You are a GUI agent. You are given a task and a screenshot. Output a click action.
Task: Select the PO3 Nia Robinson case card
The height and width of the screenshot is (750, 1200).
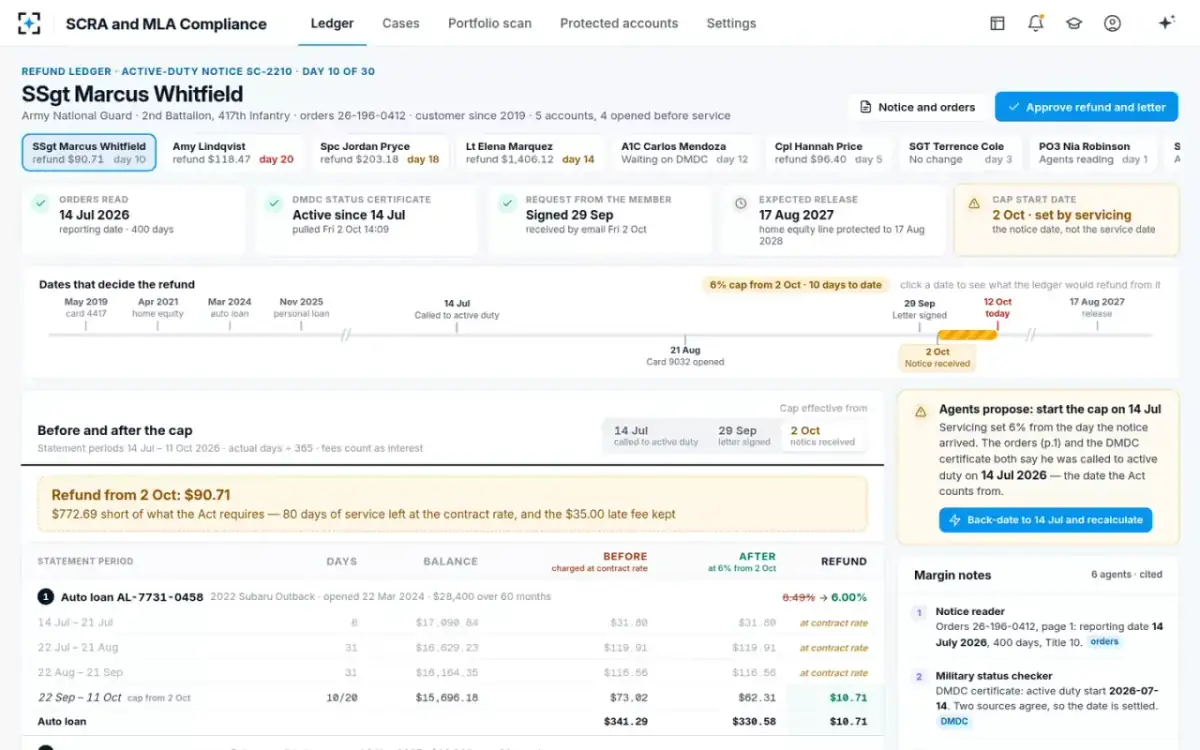pyautogui.click(x=1094, y=153)
